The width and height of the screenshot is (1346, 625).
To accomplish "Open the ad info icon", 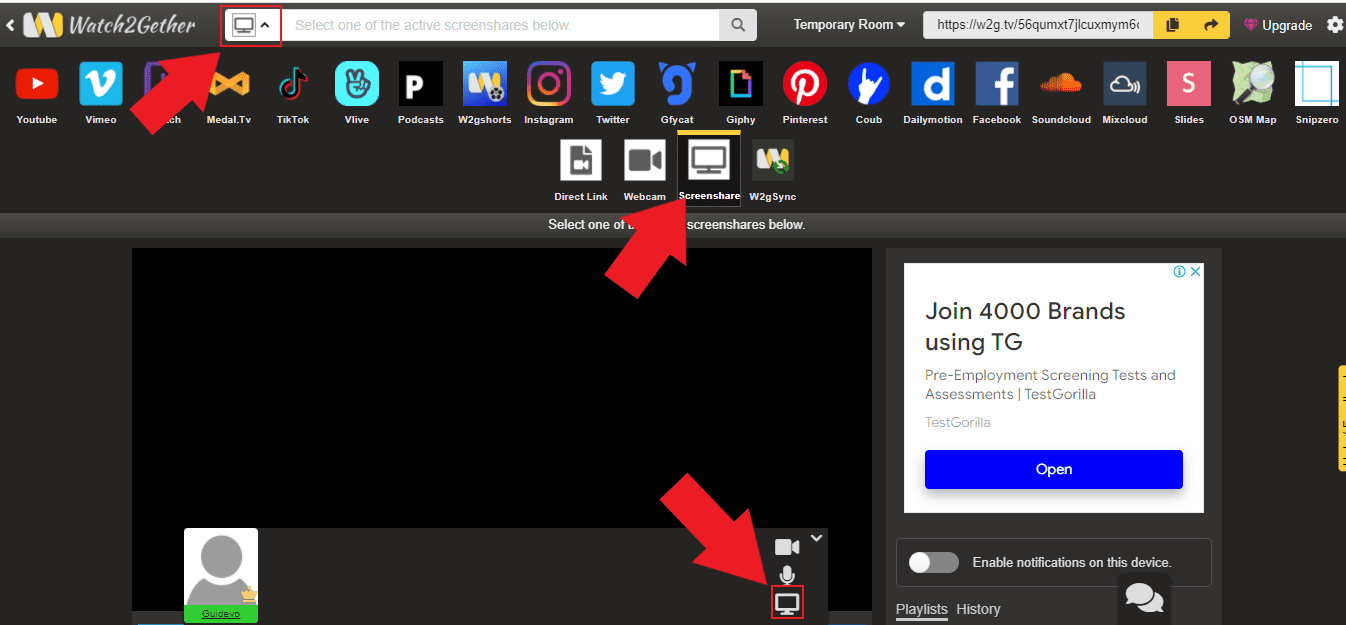I will click(x=1180, y=271).
